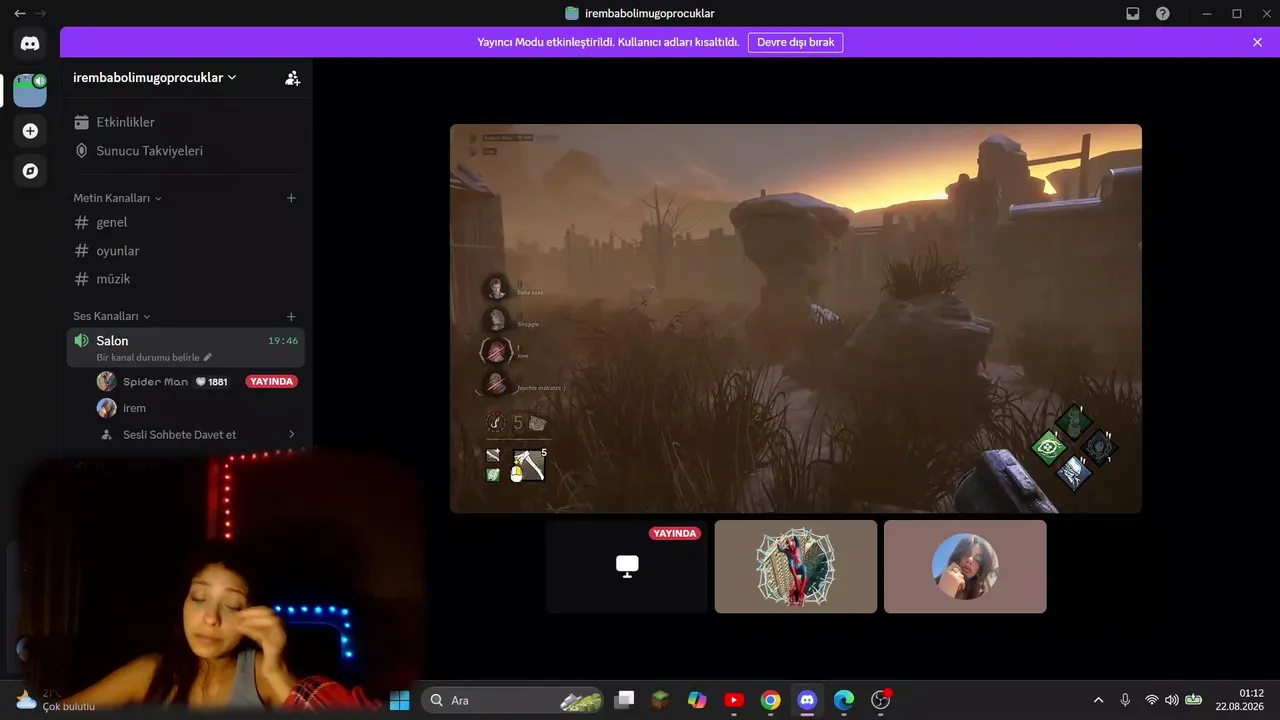Click the Add a Server plus icon
The height and width of the screenshot is (720, 1280).
coord(30,131)
